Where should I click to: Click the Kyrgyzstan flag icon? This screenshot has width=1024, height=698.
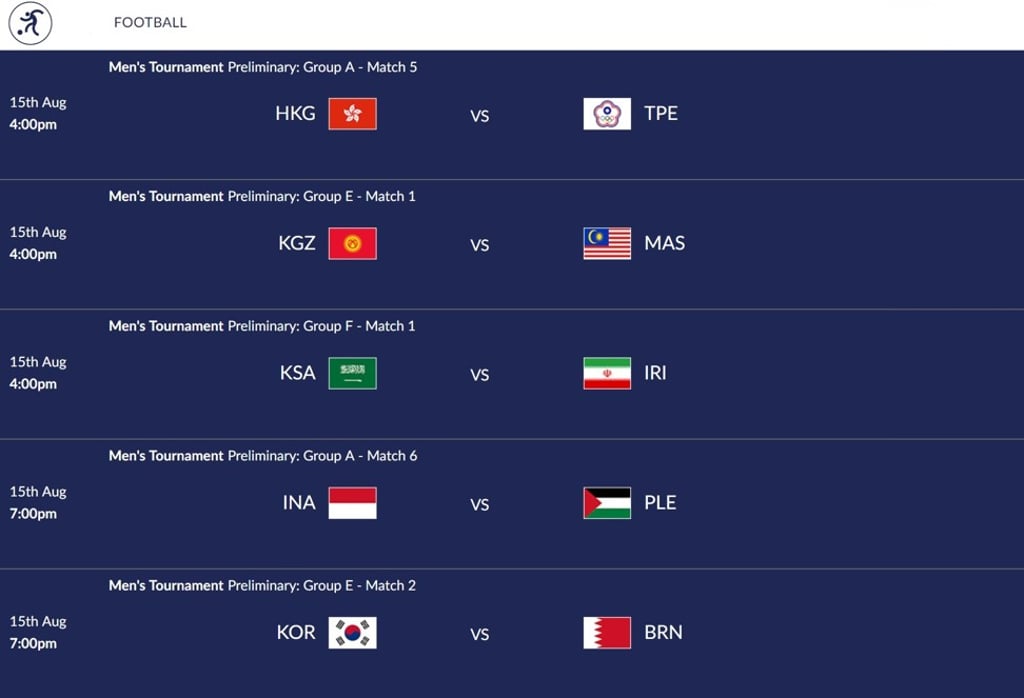pyautogui.click(x=352, y=243)
